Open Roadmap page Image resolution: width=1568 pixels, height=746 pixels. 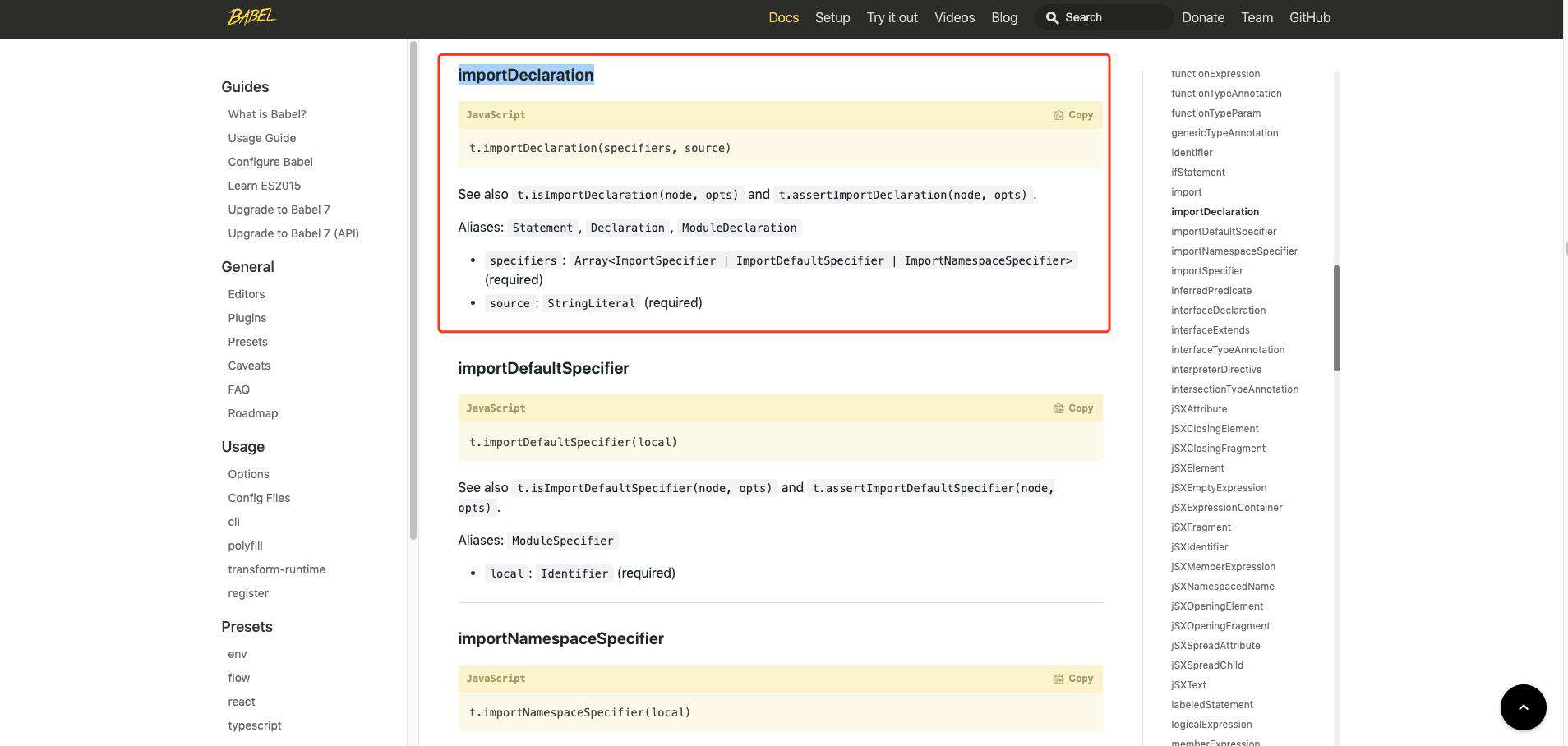[x=253, y=413]
